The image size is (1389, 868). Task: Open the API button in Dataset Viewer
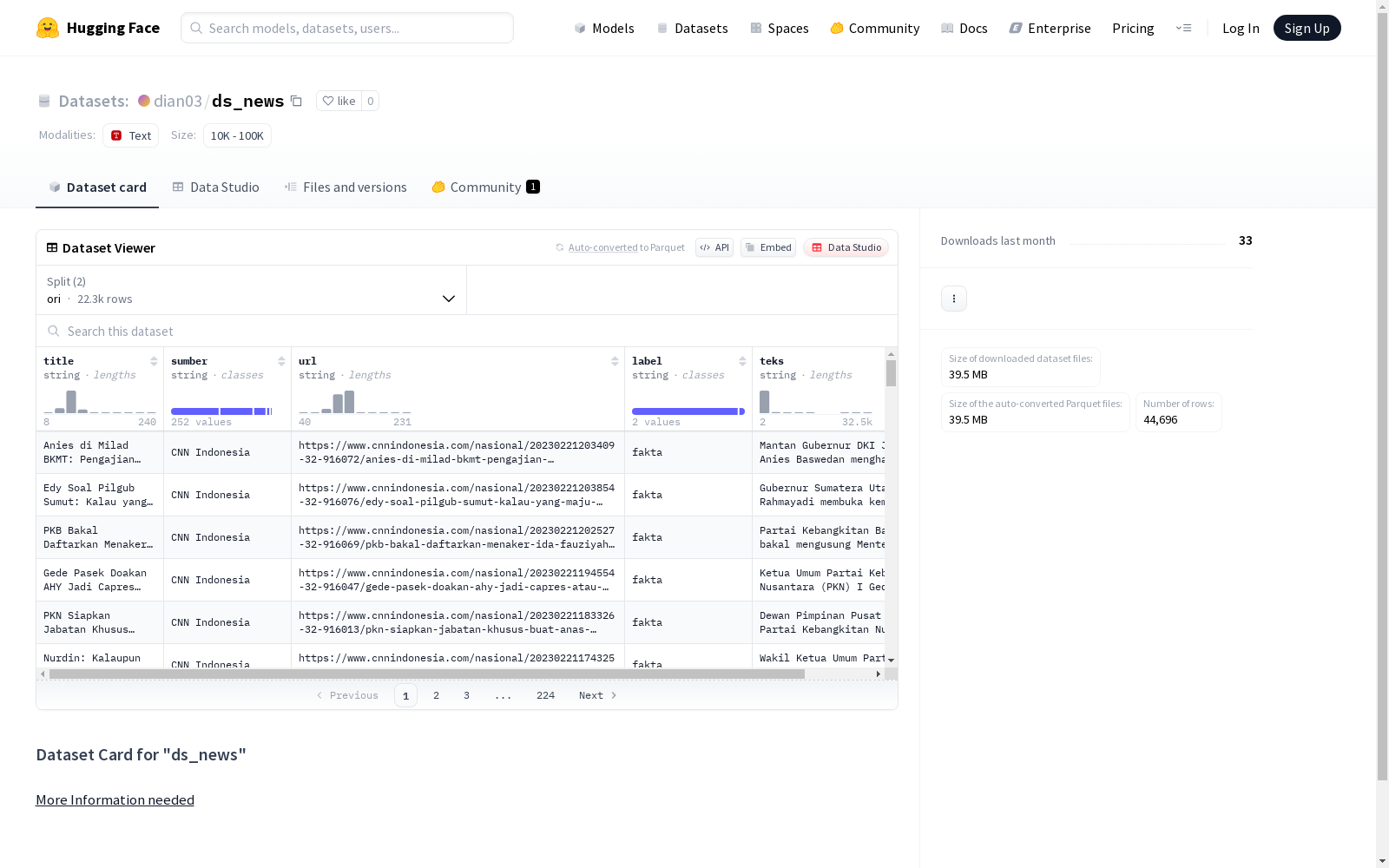714,247
